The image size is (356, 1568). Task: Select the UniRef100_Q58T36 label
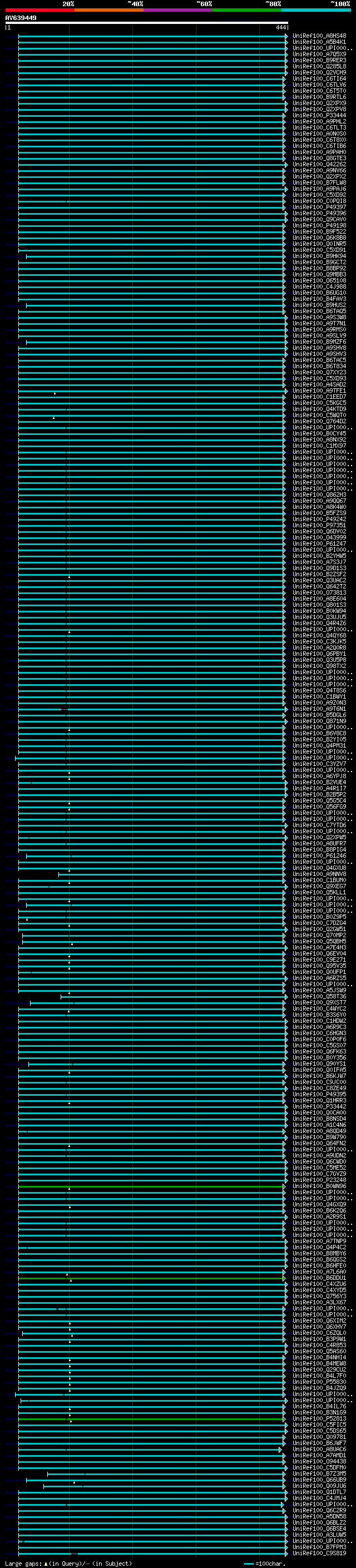319,996
